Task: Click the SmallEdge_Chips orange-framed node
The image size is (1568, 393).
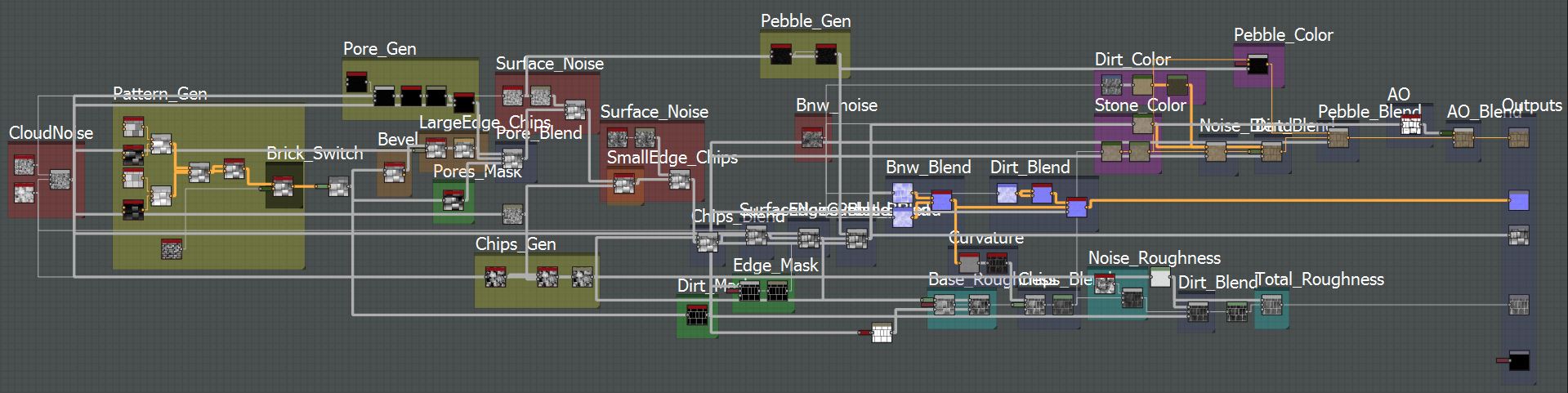Action: coord(624,184)
